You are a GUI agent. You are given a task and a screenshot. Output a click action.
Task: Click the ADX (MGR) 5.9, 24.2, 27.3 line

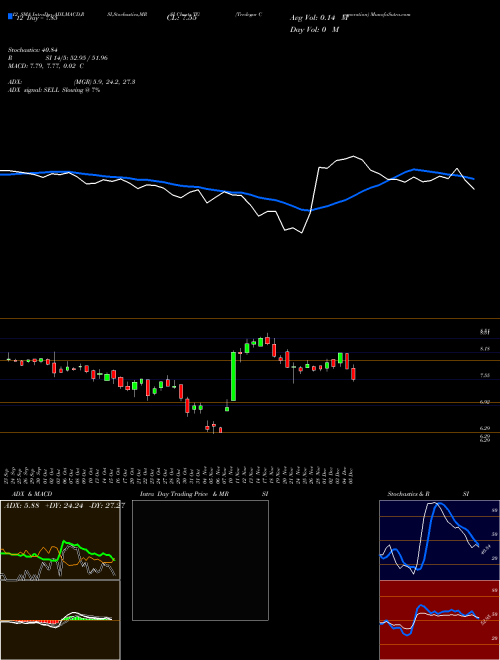72,82
